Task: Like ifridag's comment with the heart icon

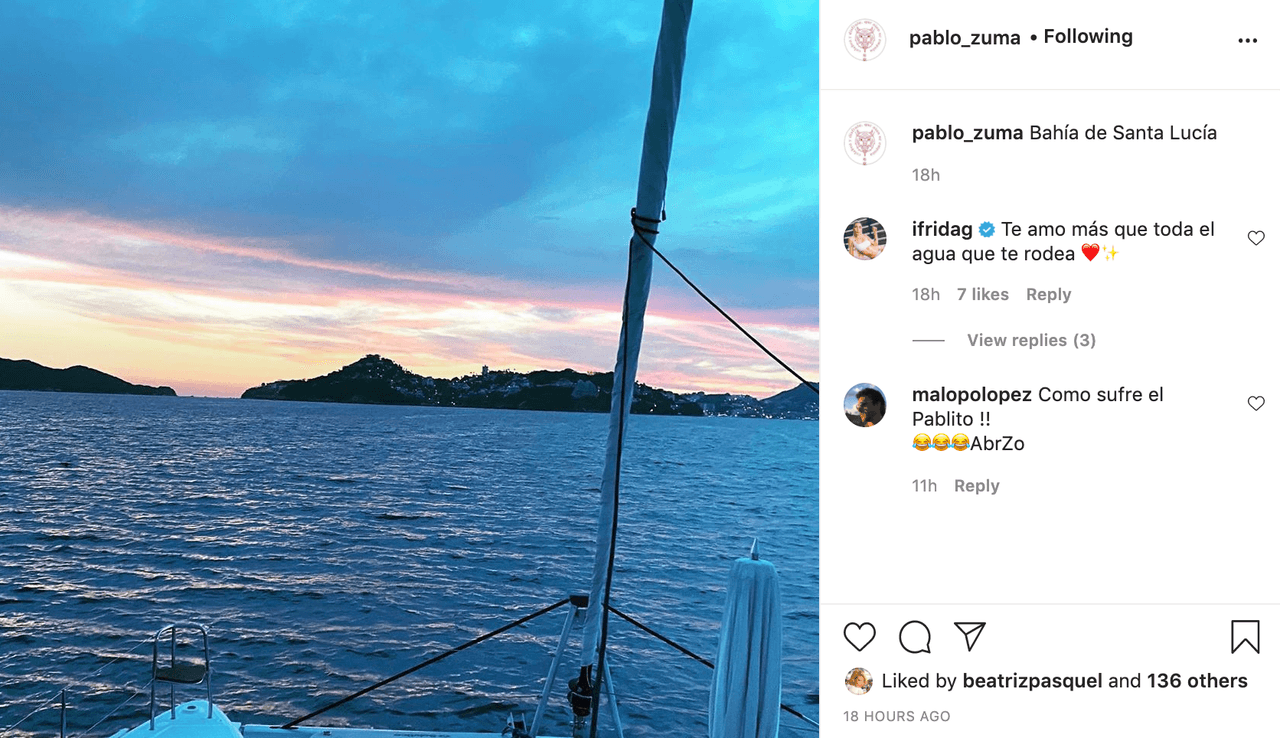Action: coord(1256,237)
